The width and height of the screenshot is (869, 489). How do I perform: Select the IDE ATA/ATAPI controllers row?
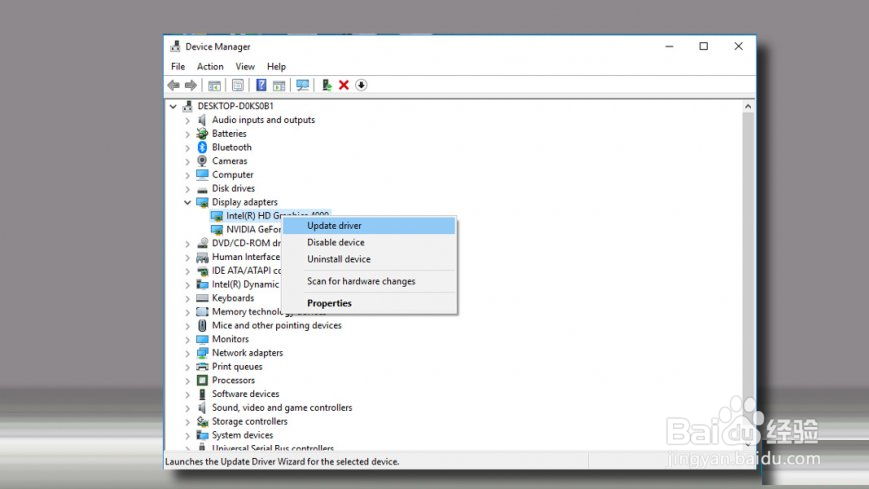pos(239,271)
